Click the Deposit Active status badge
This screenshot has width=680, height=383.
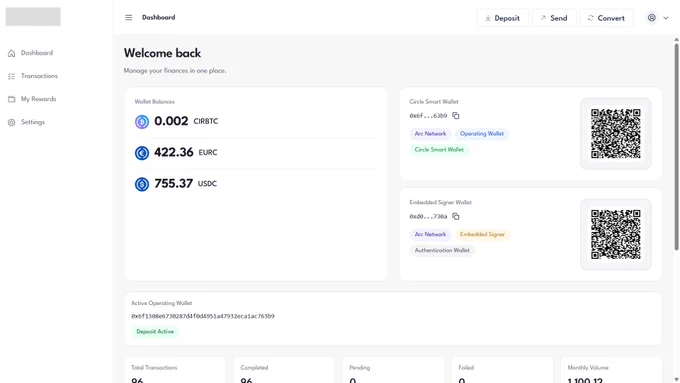155,331
